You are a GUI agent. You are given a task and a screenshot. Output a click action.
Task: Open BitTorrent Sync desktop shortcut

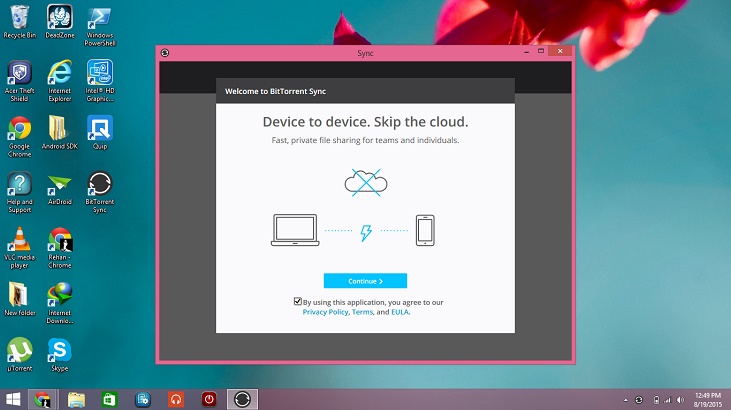(100, 185)
